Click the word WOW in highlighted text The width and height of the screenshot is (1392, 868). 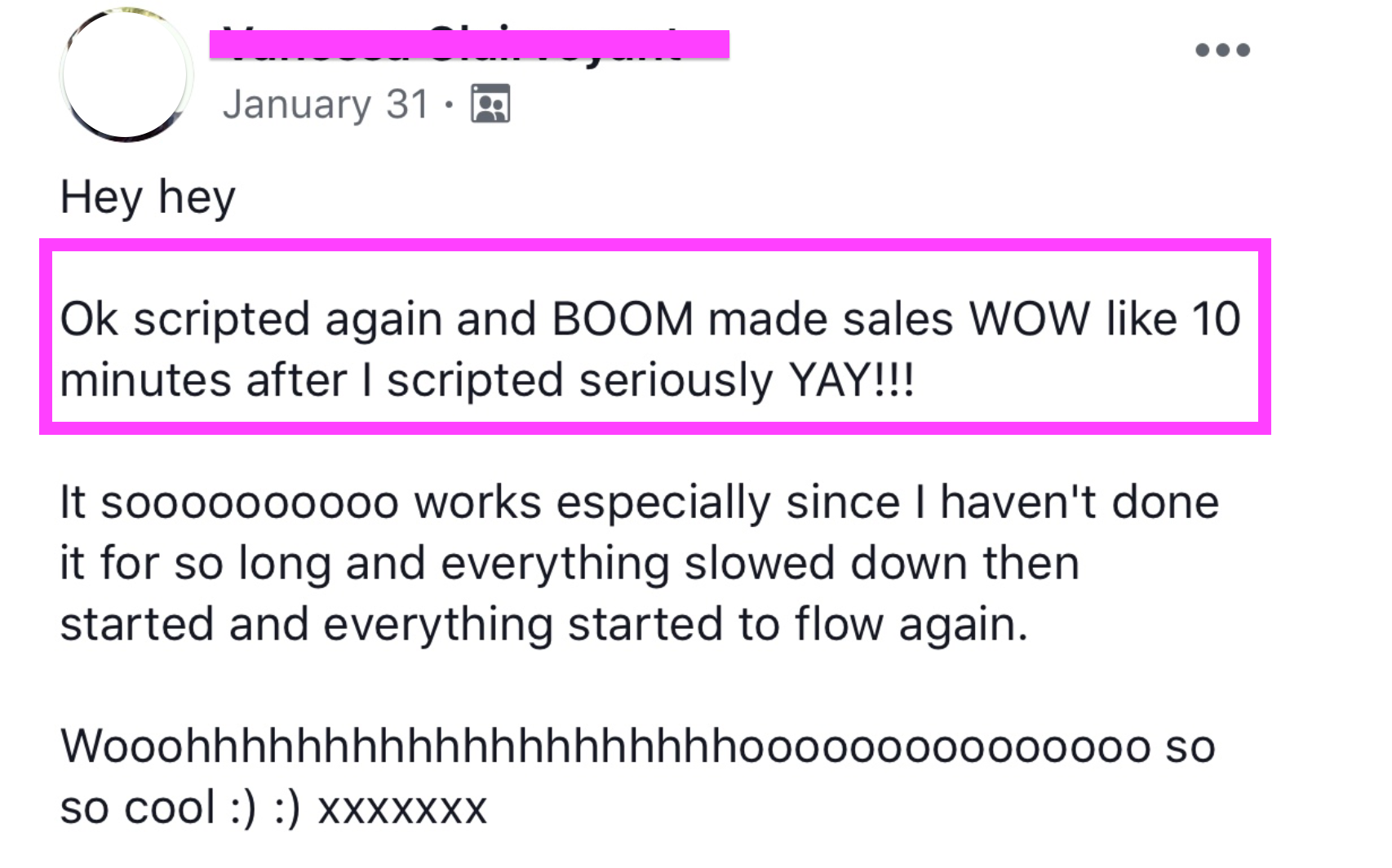click(1029, 318)
